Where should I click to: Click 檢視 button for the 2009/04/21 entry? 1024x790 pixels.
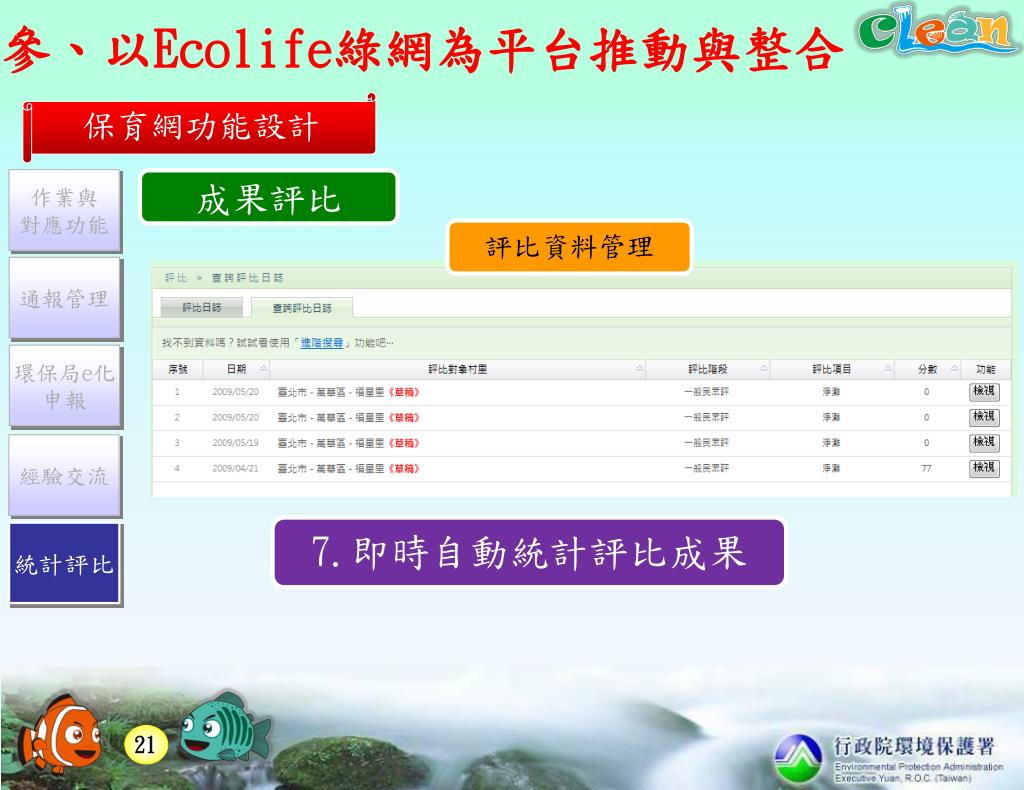[984, 468]
